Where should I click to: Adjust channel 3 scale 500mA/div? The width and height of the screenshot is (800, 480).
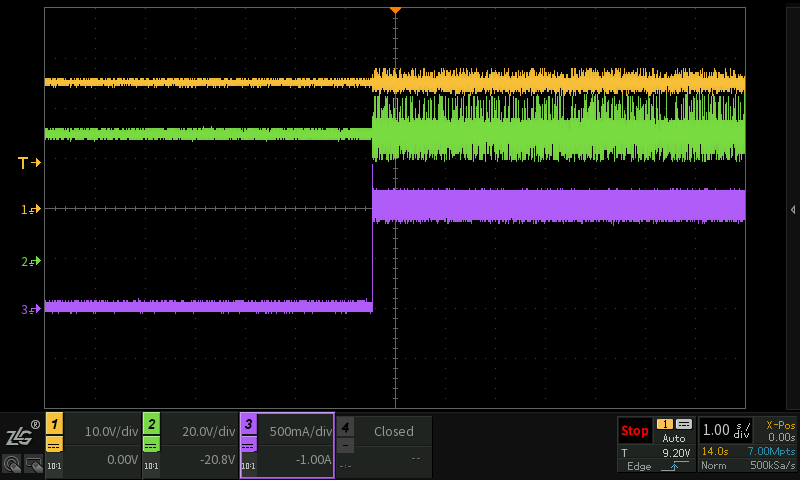pos(301,432)
